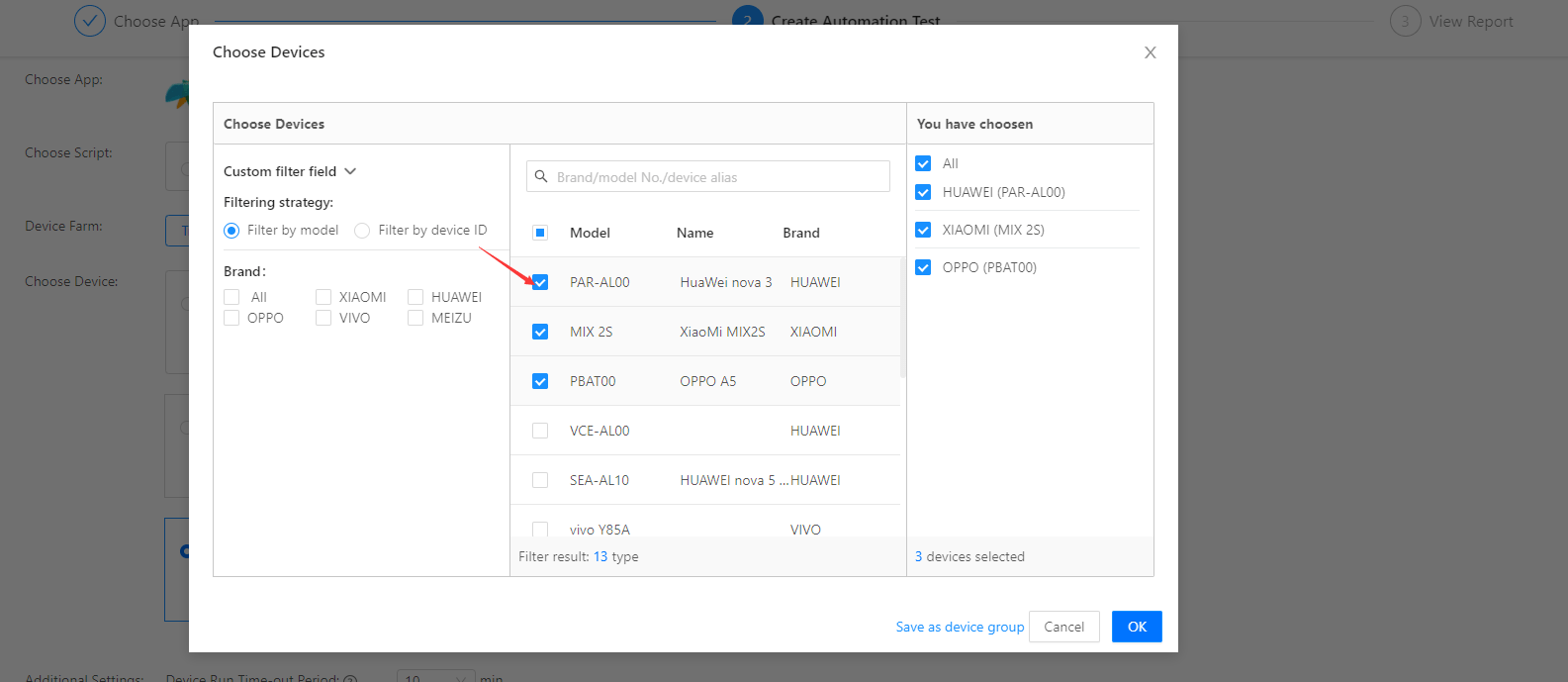
Task: Click View Report step in background page
Action: 1451,21
